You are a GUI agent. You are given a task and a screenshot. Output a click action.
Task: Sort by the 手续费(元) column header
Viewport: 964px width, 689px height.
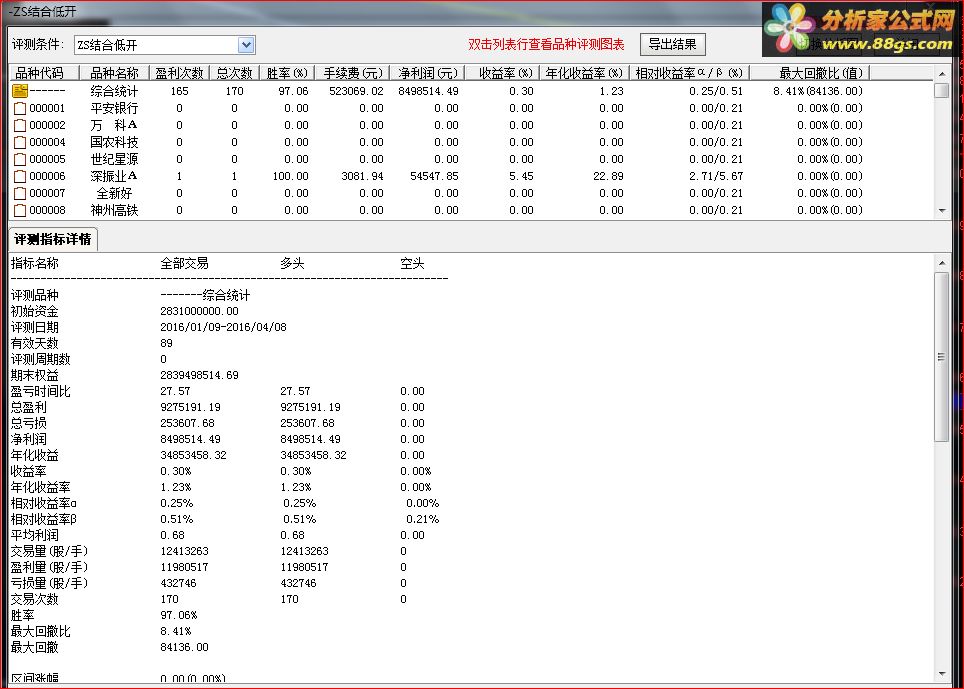(353, 73)
